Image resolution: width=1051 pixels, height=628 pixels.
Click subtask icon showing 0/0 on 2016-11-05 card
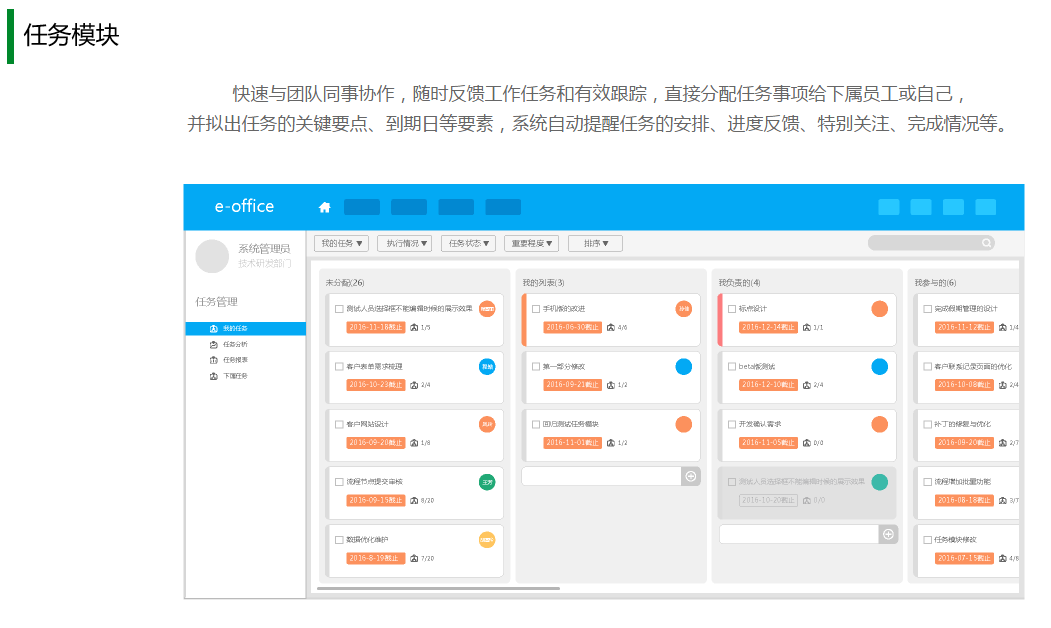pos(807,443)
